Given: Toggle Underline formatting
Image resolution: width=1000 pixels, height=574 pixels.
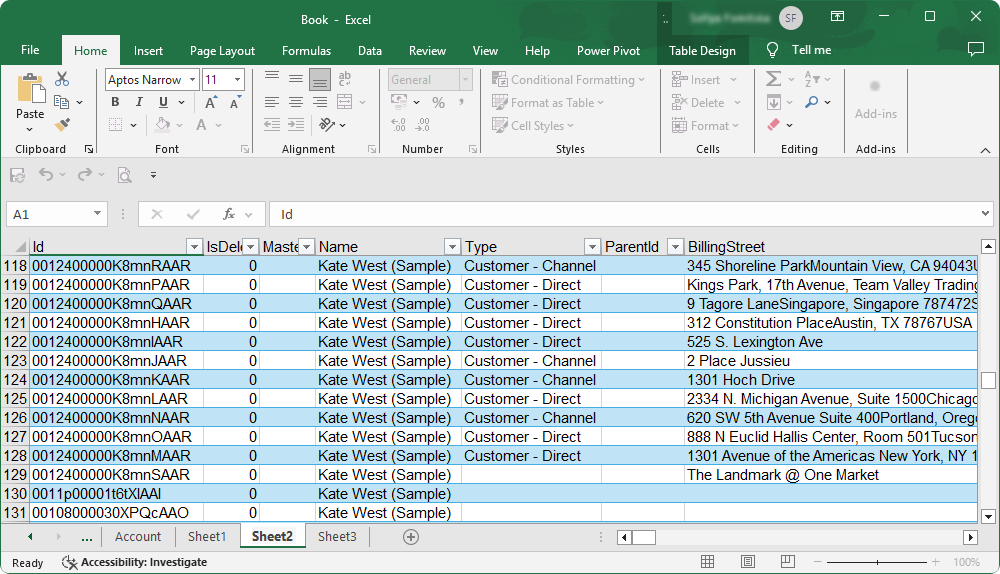Looking at the screenshot, I should coord(163,102).
